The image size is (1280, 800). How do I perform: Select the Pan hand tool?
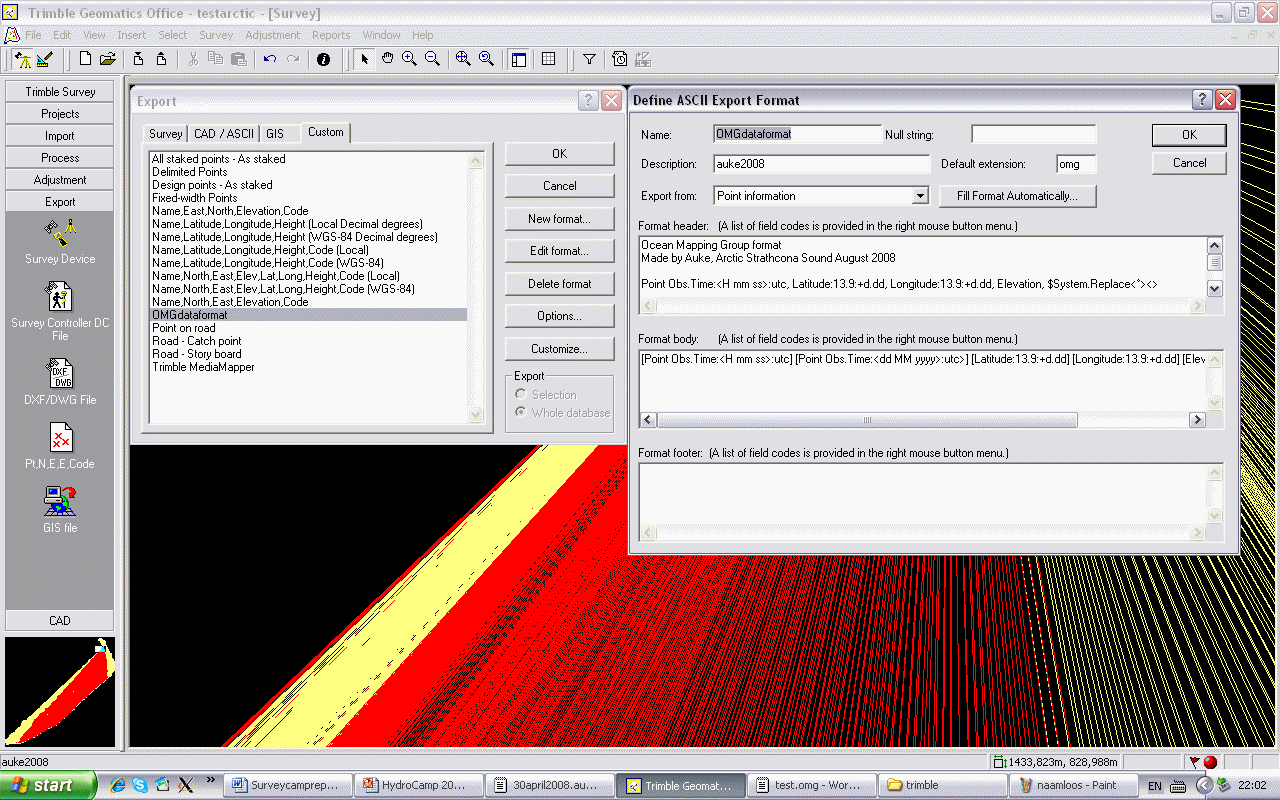387,59
